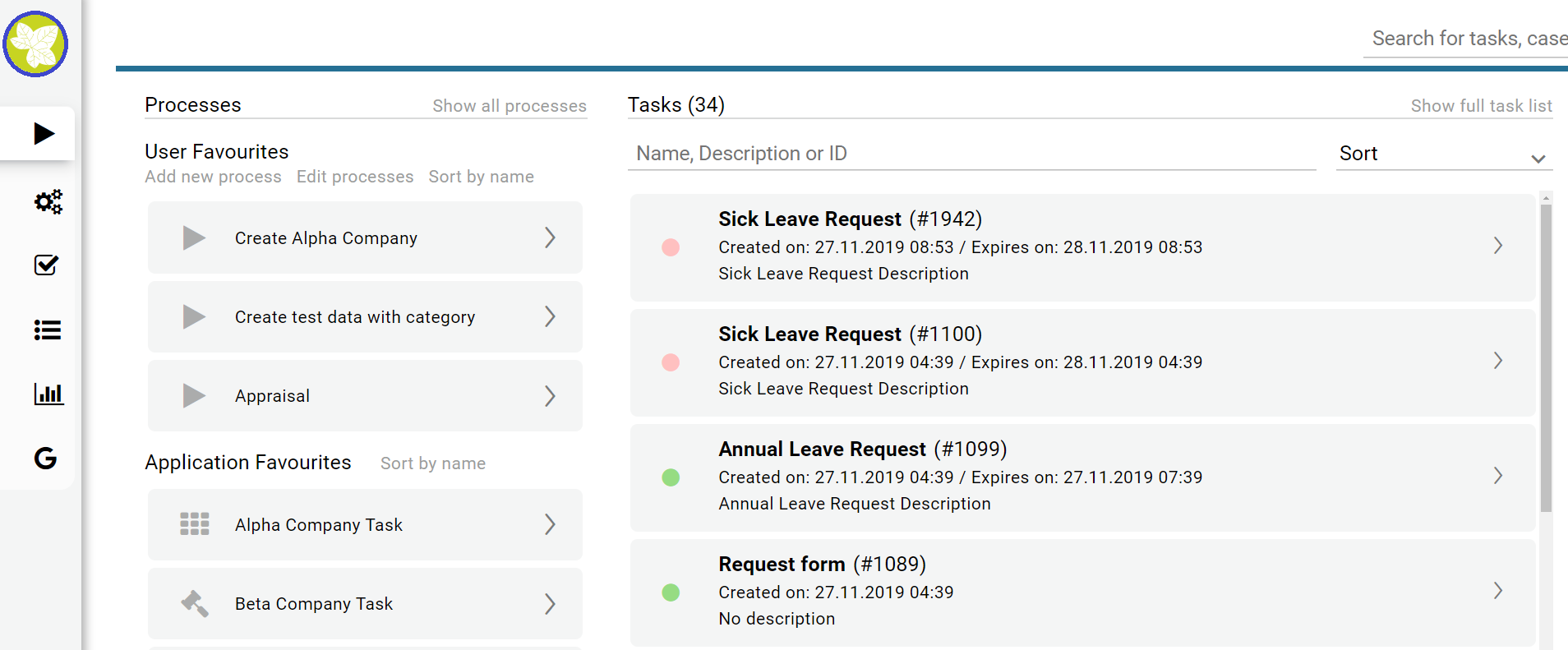Open the bar chart statistics icon

click(48, 394)
